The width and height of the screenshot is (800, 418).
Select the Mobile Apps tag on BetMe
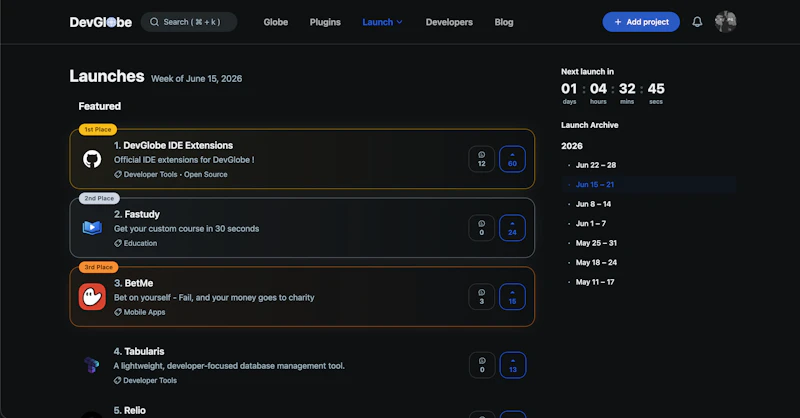[140, 312]
